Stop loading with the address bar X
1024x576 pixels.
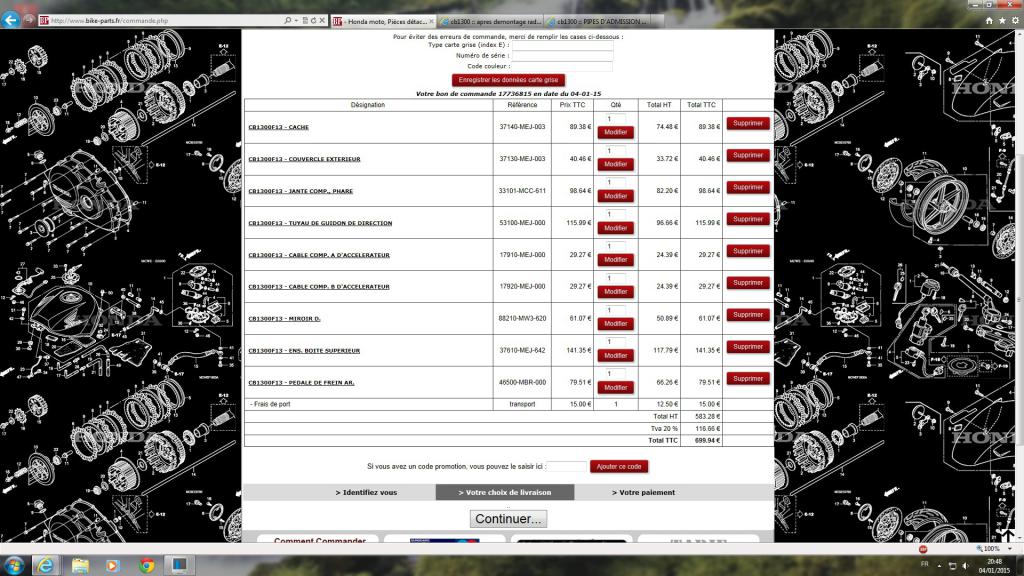click(322, 20)
